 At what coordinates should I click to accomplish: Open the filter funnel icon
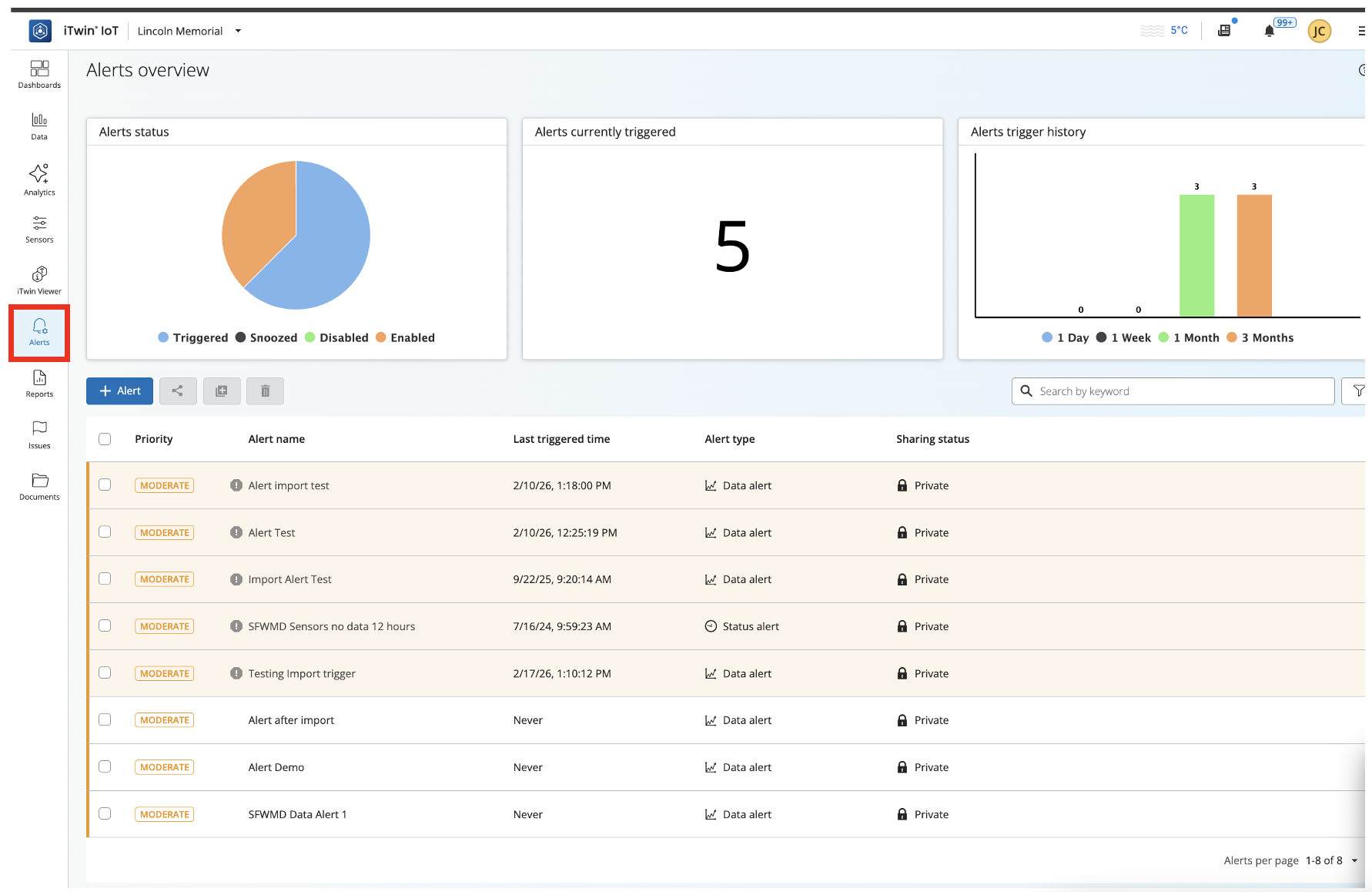click(1358, 391)
